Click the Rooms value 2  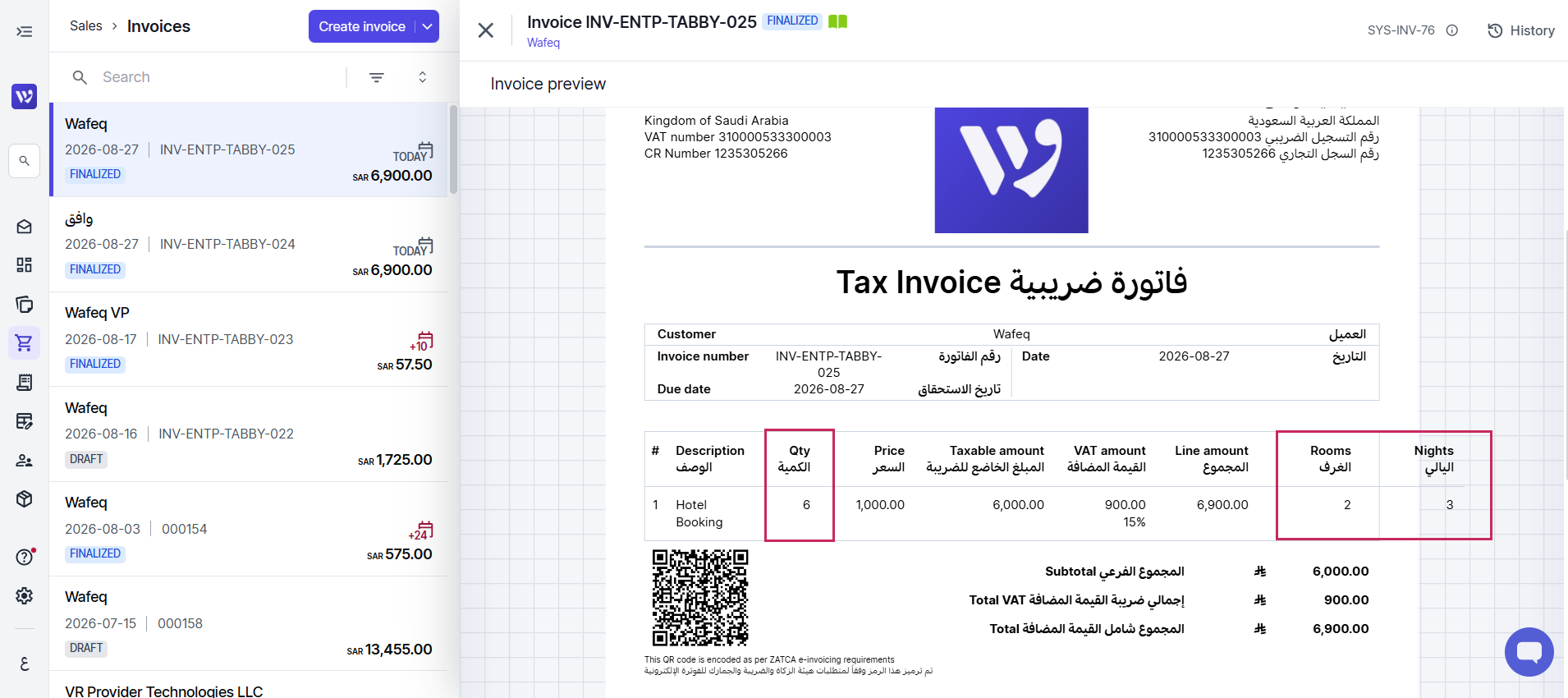pyautogui.click(x=1347, y=505)
